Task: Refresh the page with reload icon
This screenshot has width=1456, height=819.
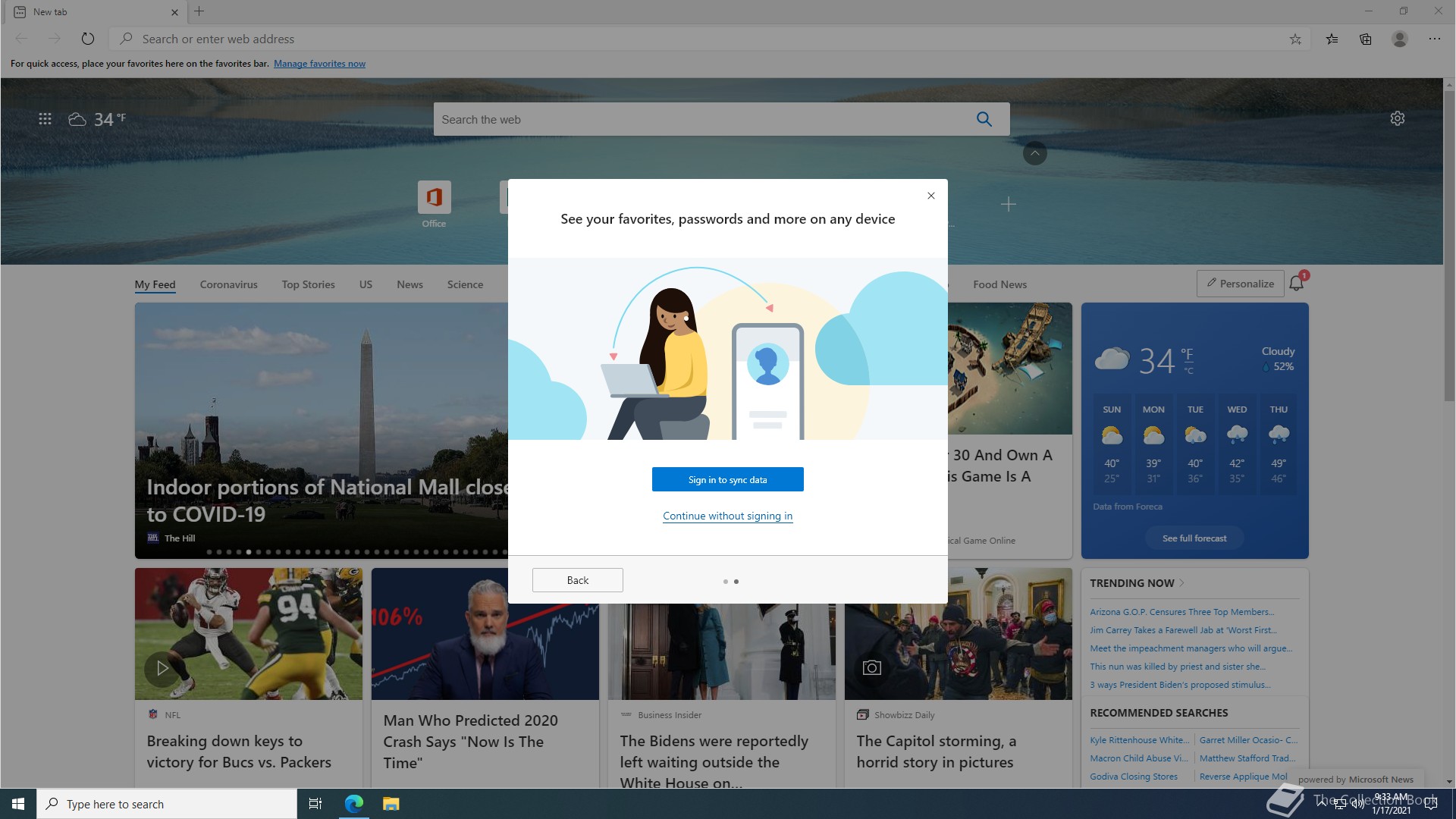Action: pos(88,39)
